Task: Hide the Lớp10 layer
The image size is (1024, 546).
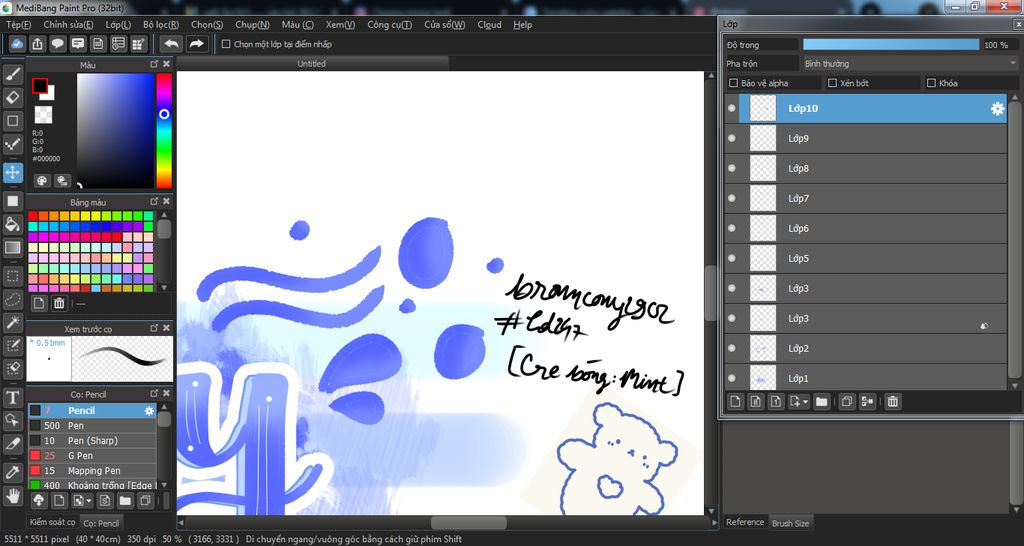Action: click(731, 108)
